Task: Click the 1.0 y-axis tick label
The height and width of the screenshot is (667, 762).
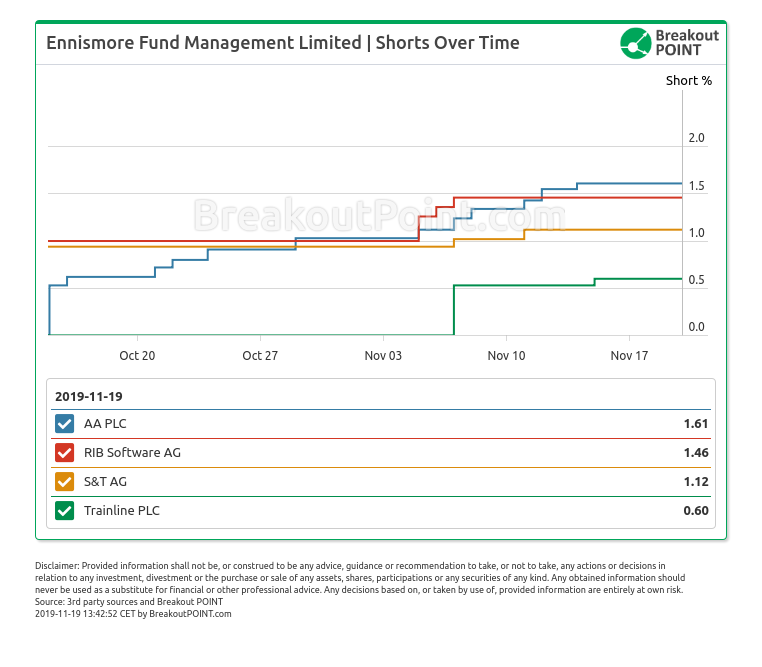Action: point(696,233)
